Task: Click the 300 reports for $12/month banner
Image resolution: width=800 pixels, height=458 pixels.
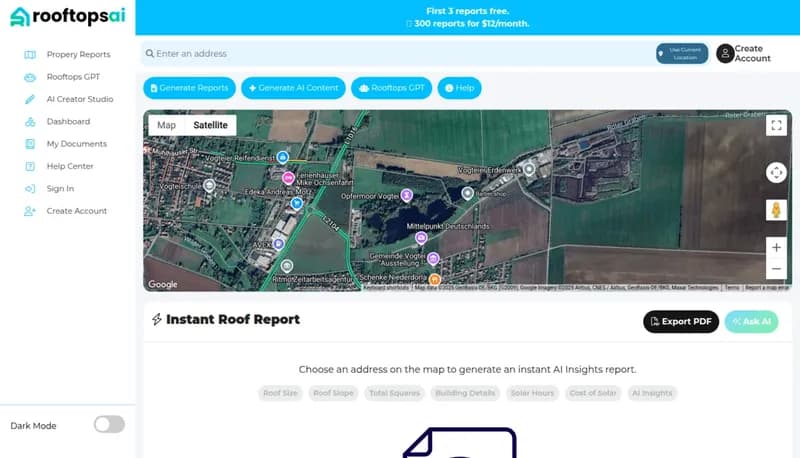Action: point(468,23)
